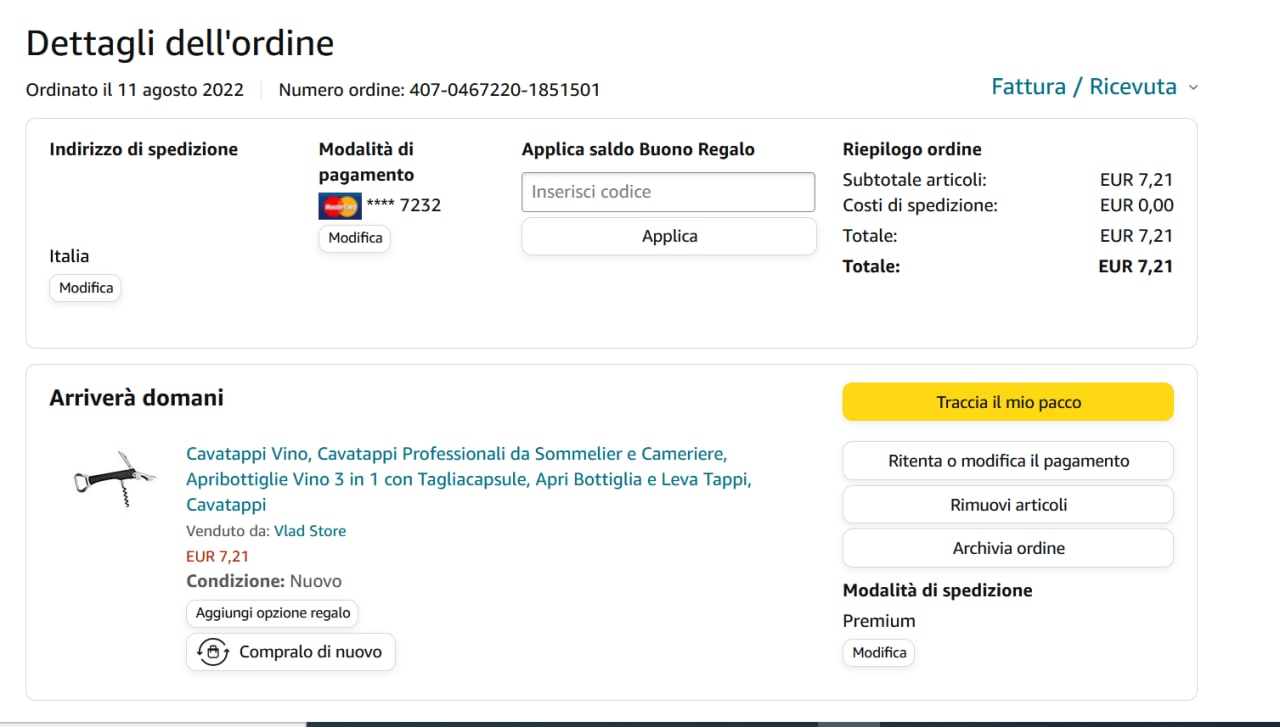Screen dimensions: 1280x727
Task: Click the card number ending in 7232
Action: (x=404, y=205)
